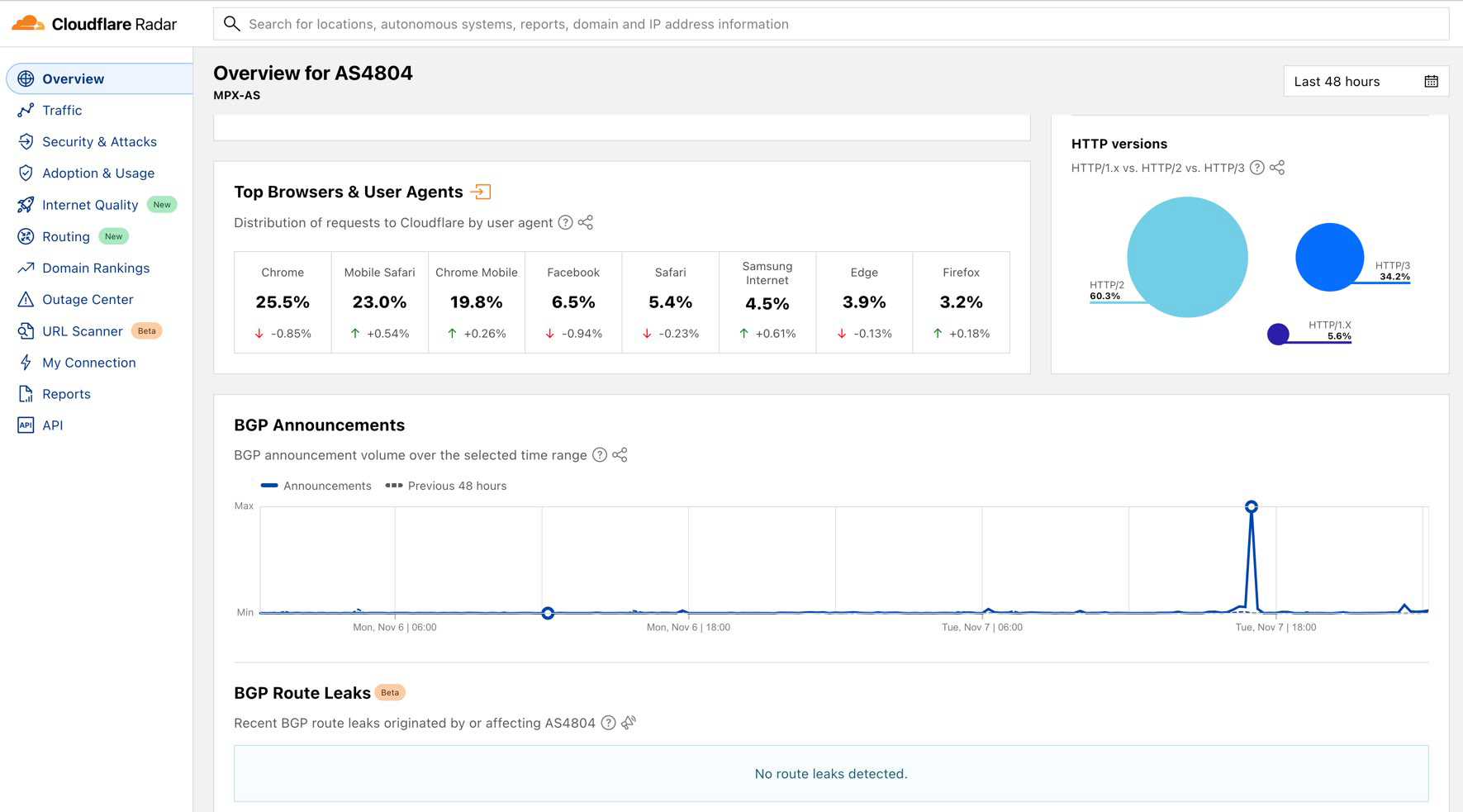1463x812 pixels.
Task: Select the Mobile Safari 23.0% cell
Action: [380, 302]
